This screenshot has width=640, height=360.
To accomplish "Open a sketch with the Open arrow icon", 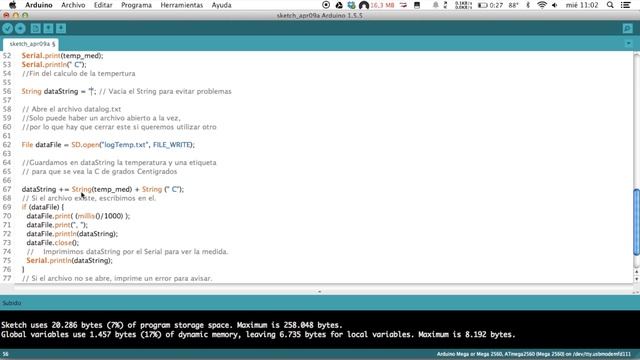I will 48,28.
